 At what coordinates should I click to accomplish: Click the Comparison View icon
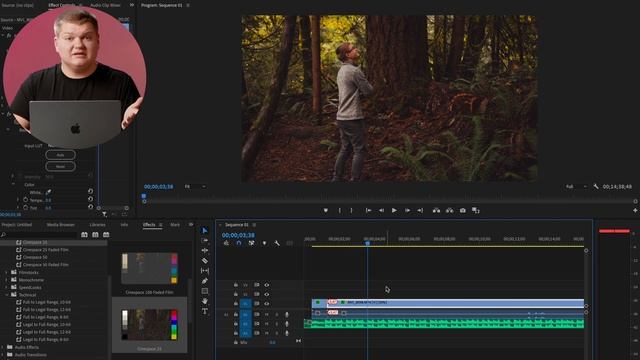(476, 211)
